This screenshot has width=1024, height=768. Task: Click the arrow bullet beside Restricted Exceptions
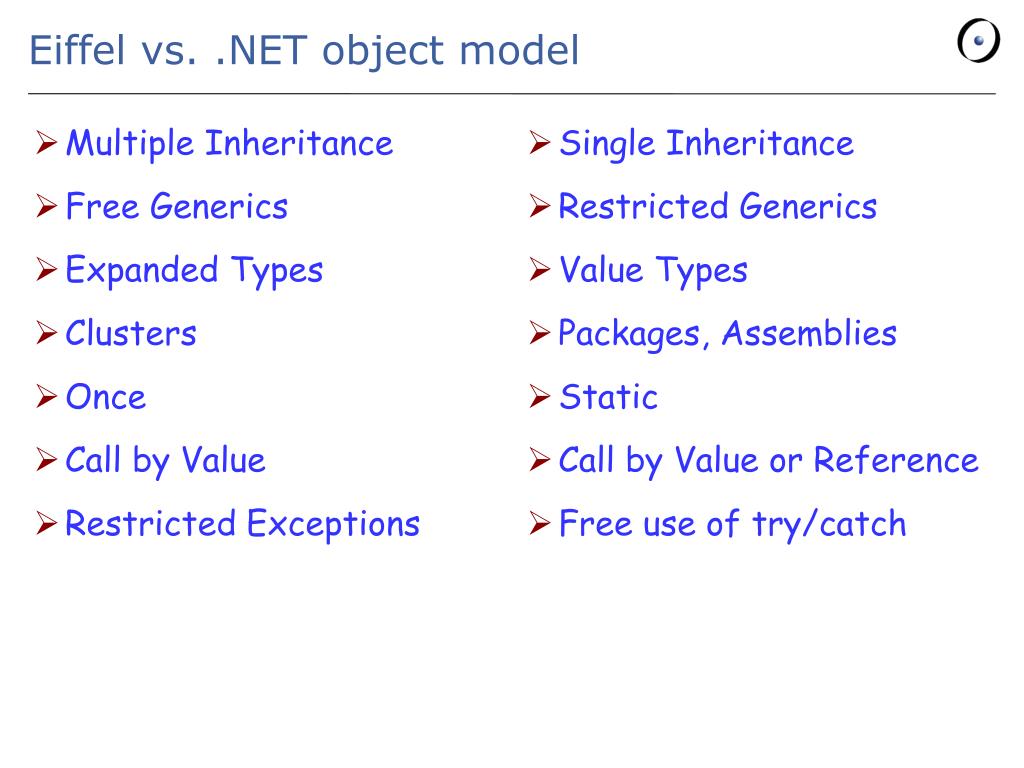click(x=46, y=522)
